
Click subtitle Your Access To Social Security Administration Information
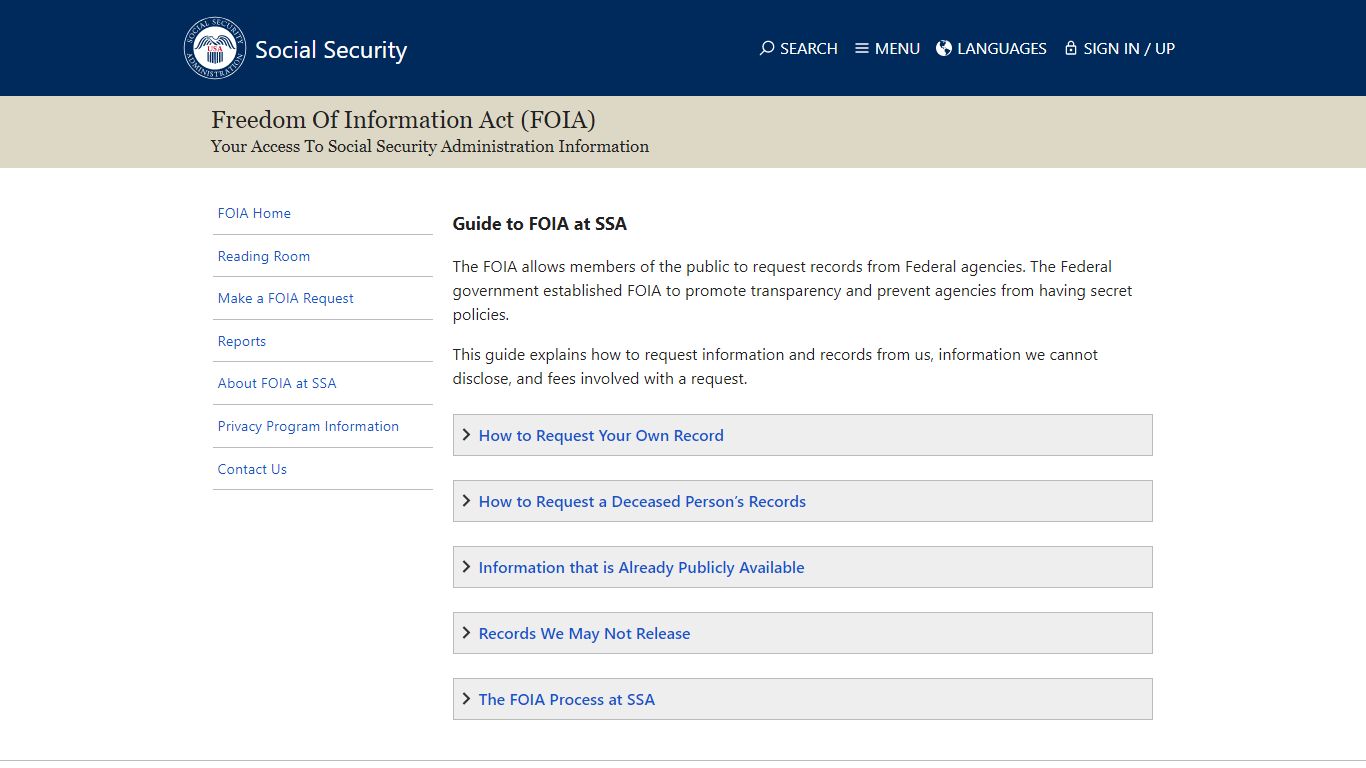click(x=430, y=147)
